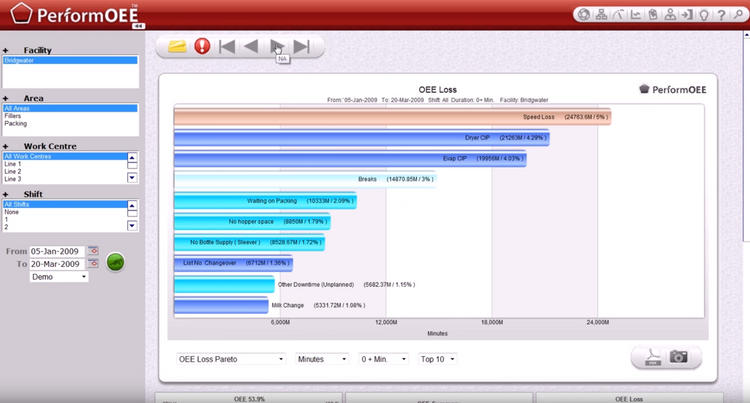The image size is (750, 403).
Task: Export the chart to PDF icon
Action: point(653,358)
